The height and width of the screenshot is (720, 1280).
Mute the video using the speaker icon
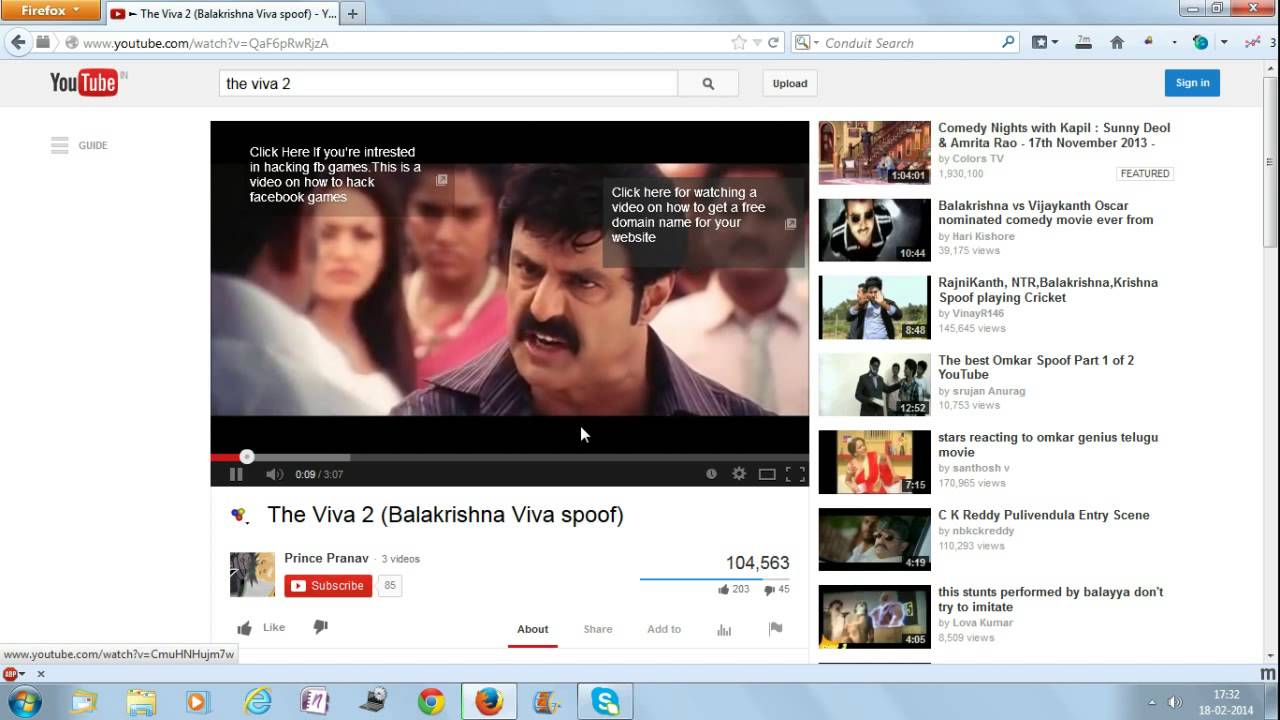click(274, 474)
